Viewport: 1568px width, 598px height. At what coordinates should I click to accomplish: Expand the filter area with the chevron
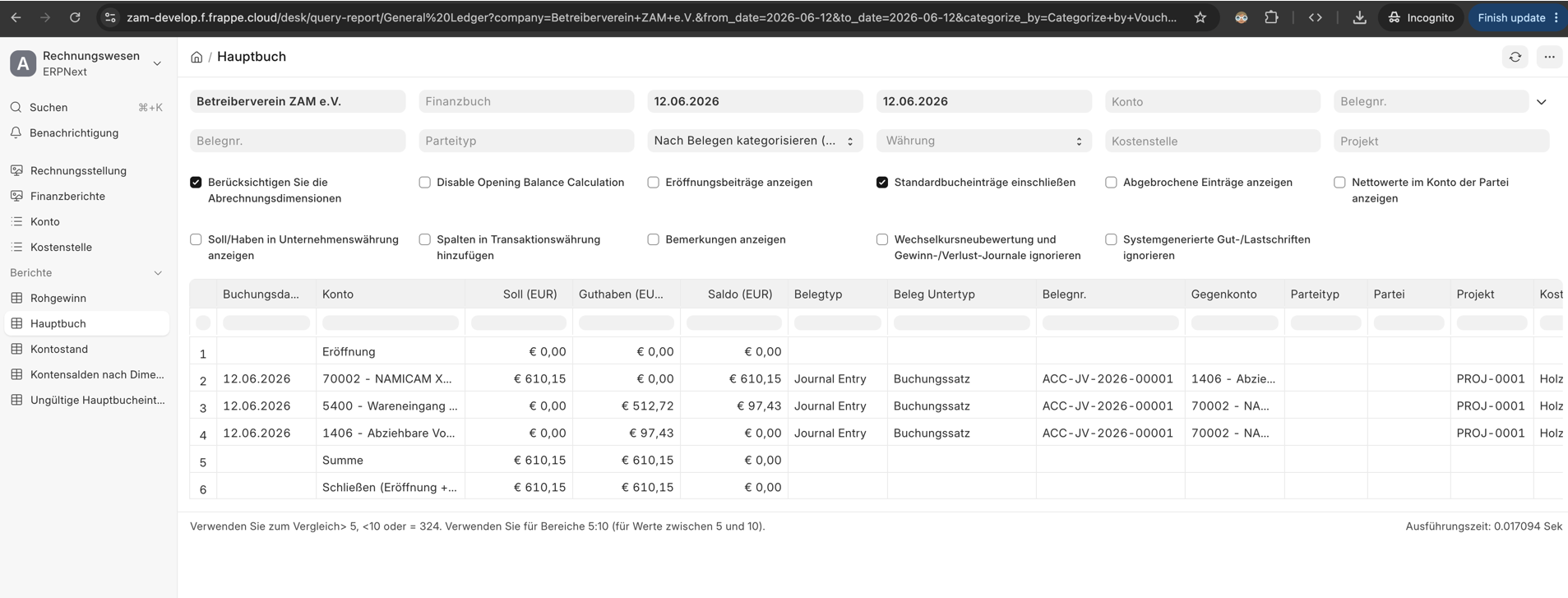[1542, 102]
